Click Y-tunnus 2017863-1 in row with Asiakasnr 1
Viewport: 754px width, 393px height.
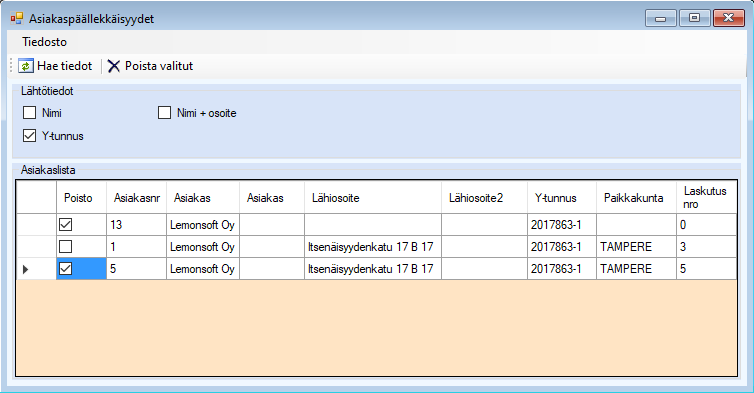[x=562, y=247]
